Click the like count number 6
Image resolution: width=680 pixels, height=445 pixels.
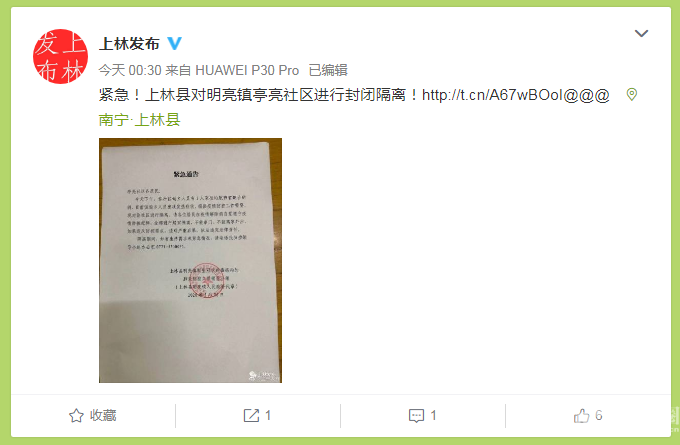coord(598,416)
